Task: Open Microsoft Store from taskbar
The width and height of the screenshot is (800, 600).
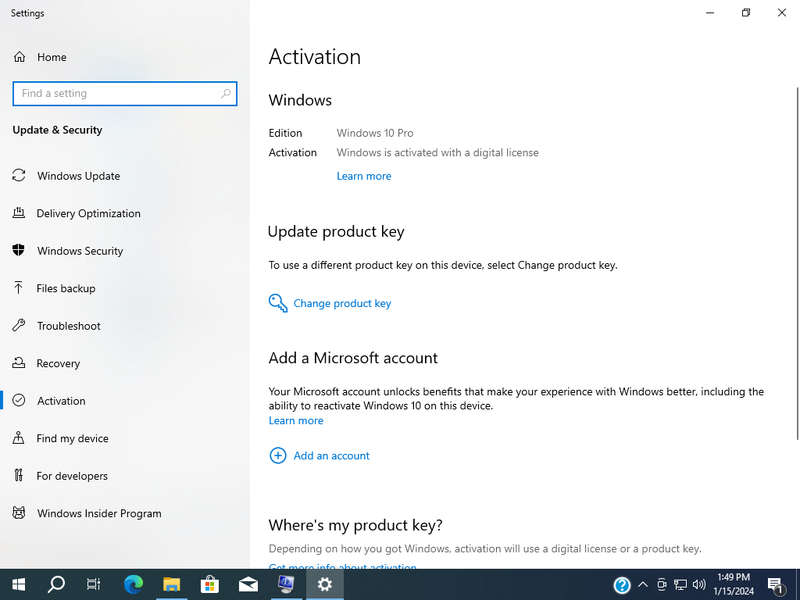Action: tap(210, 584)
